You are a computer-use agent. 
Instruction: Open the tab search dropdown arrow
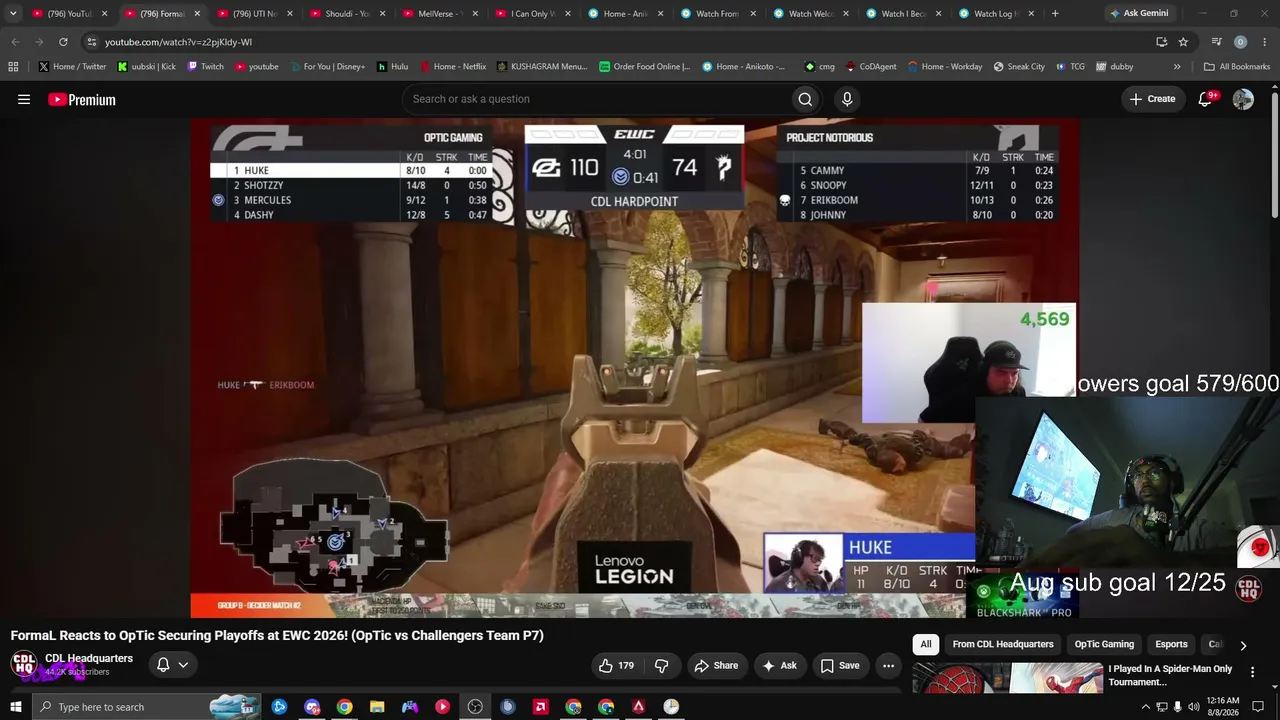[13, 14]
